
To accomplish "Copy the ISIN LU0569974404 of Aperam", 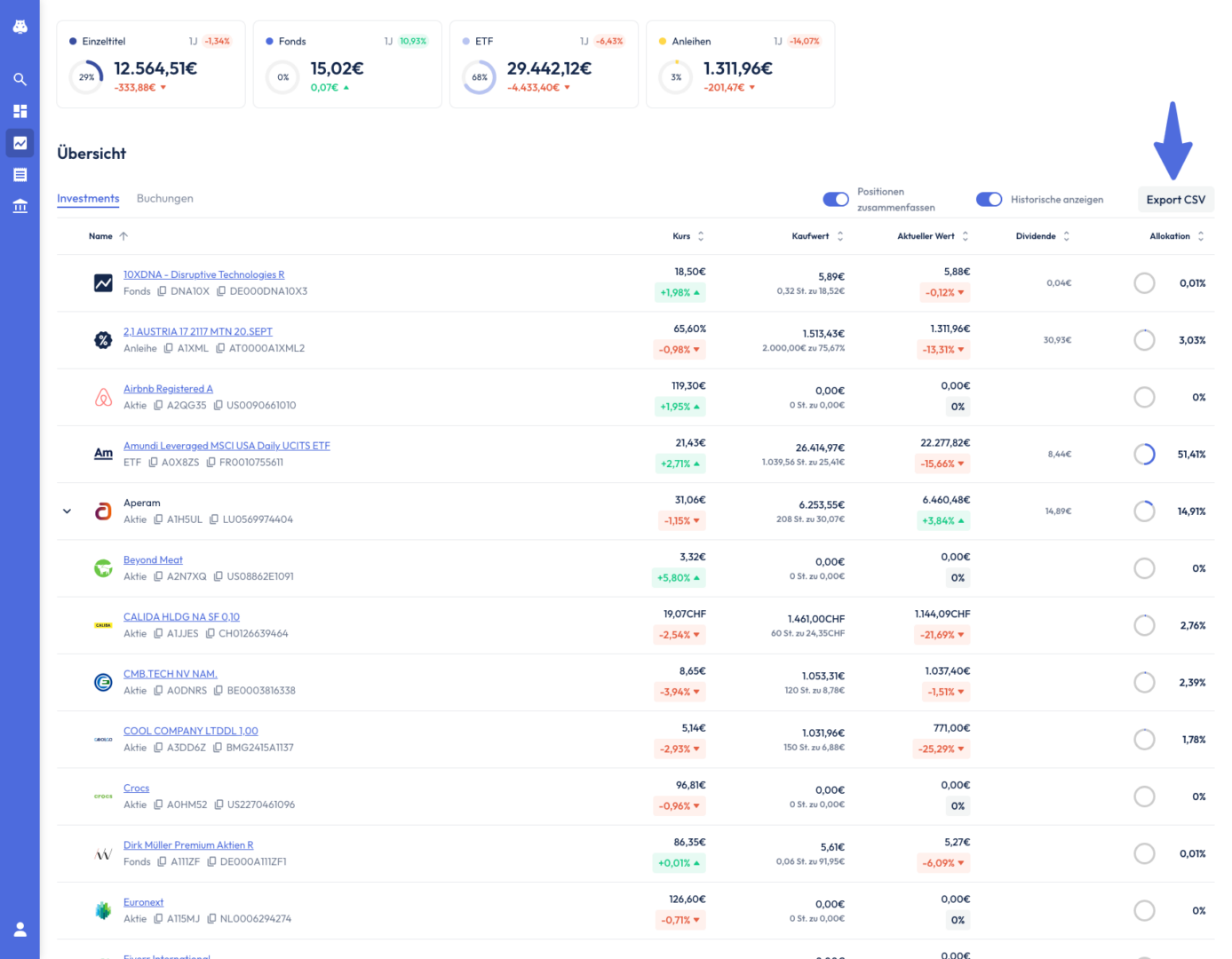I will (x=214, y=519).
